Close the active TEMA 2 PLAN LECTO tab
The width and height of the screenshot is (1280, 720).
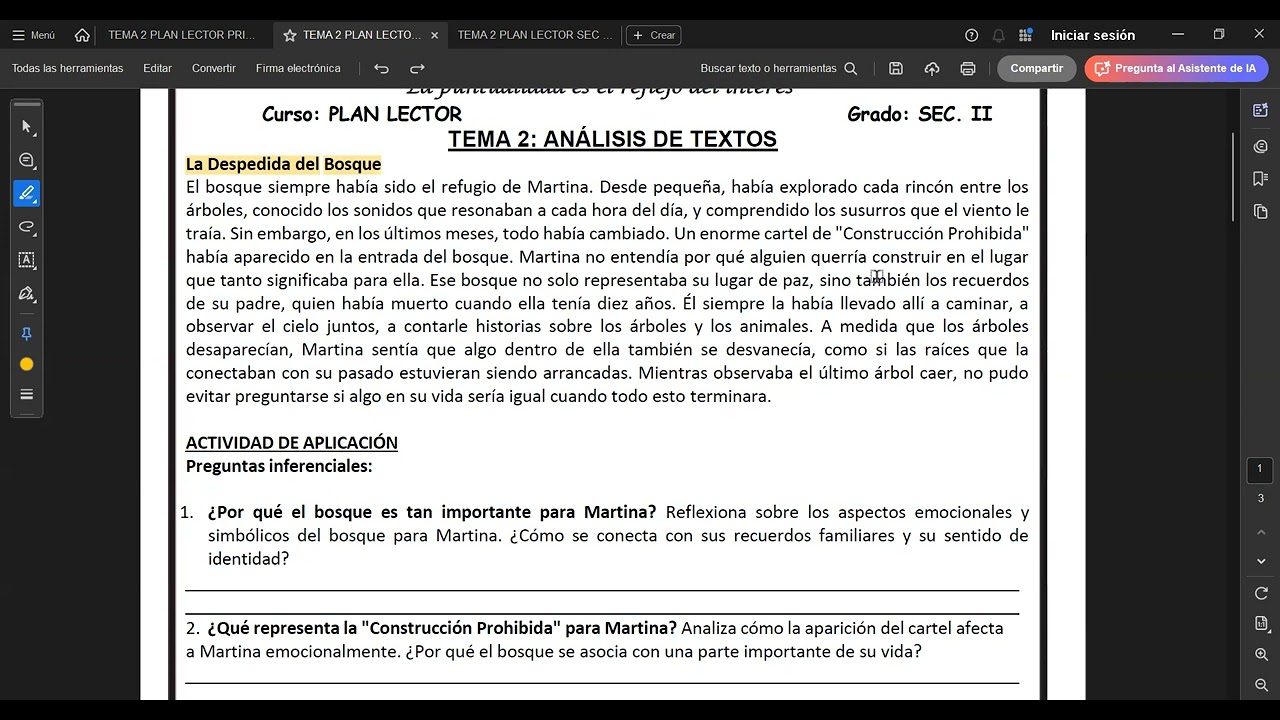434,35
